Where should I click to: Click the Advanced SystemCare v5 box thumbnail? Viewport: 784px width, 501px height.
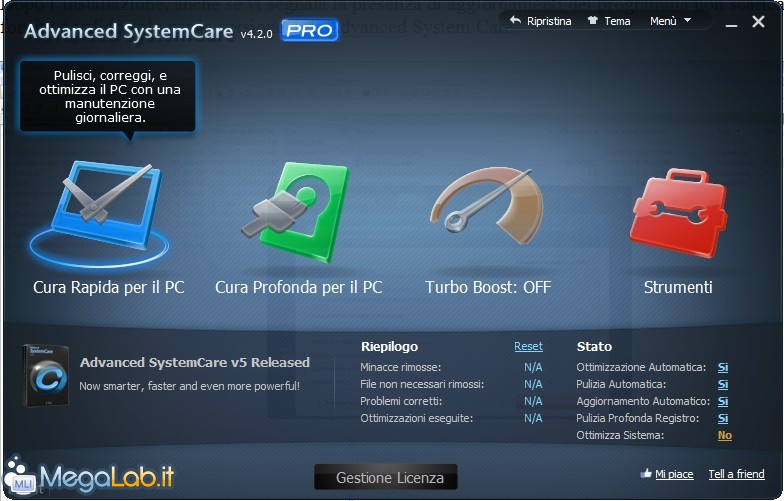46,375
